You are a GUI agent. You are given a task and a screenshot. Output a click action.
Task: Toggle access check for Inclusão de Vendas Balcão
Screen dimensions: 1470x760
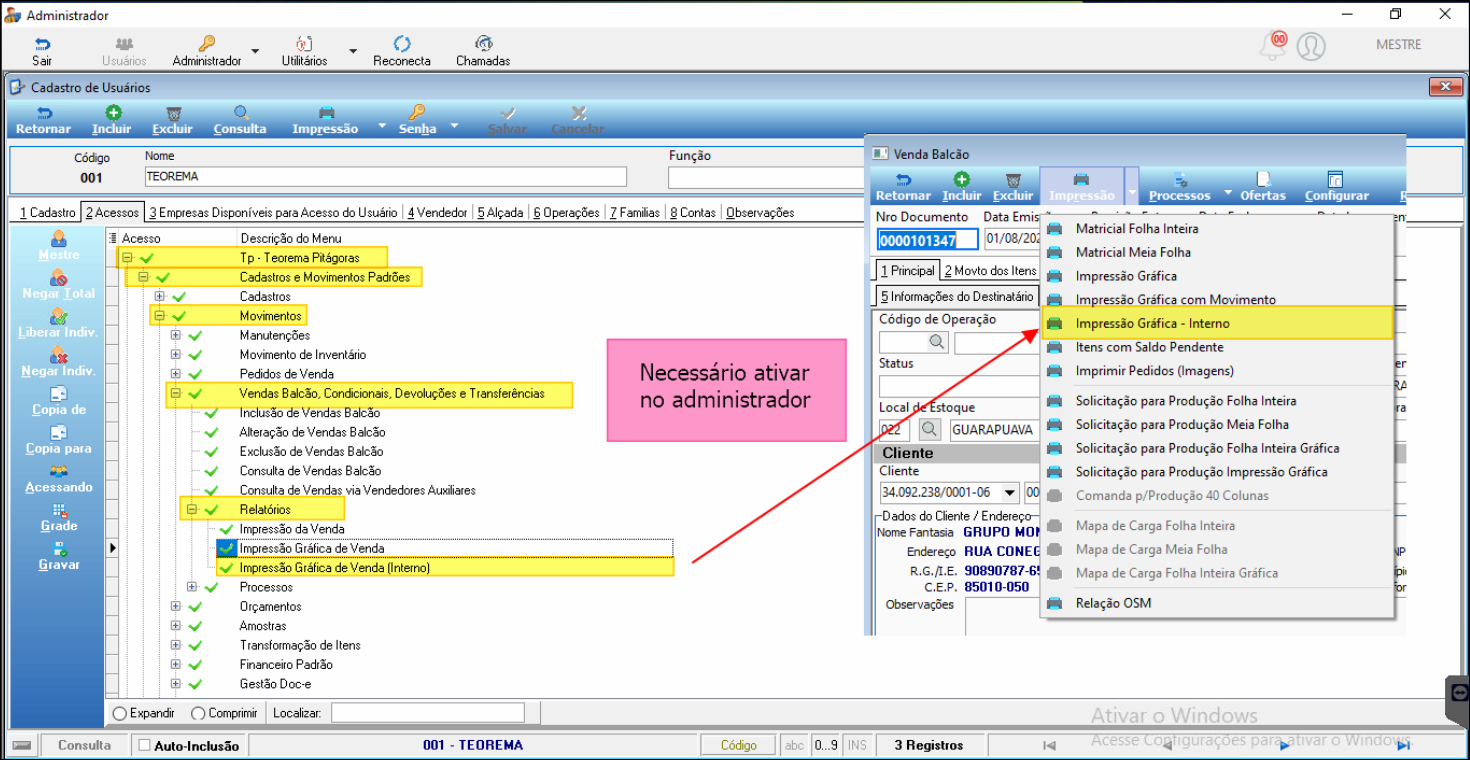tap(211, 413)
